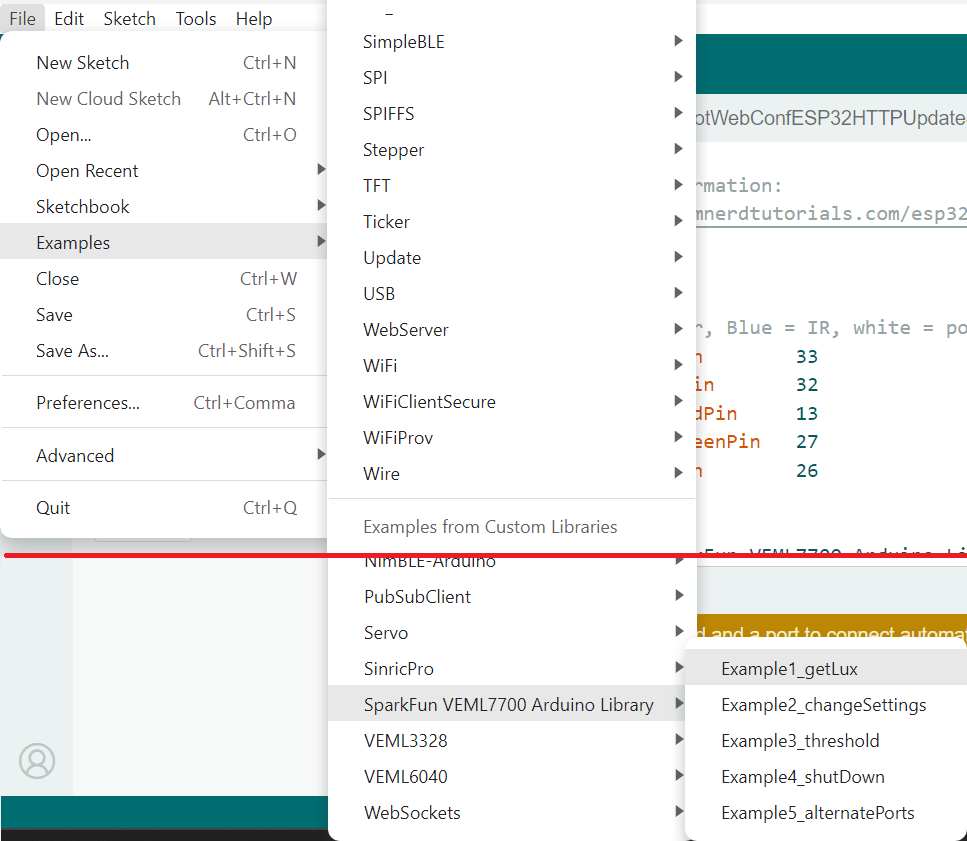Open the Help menu
The image size is (967, 841).
[253, 18]
